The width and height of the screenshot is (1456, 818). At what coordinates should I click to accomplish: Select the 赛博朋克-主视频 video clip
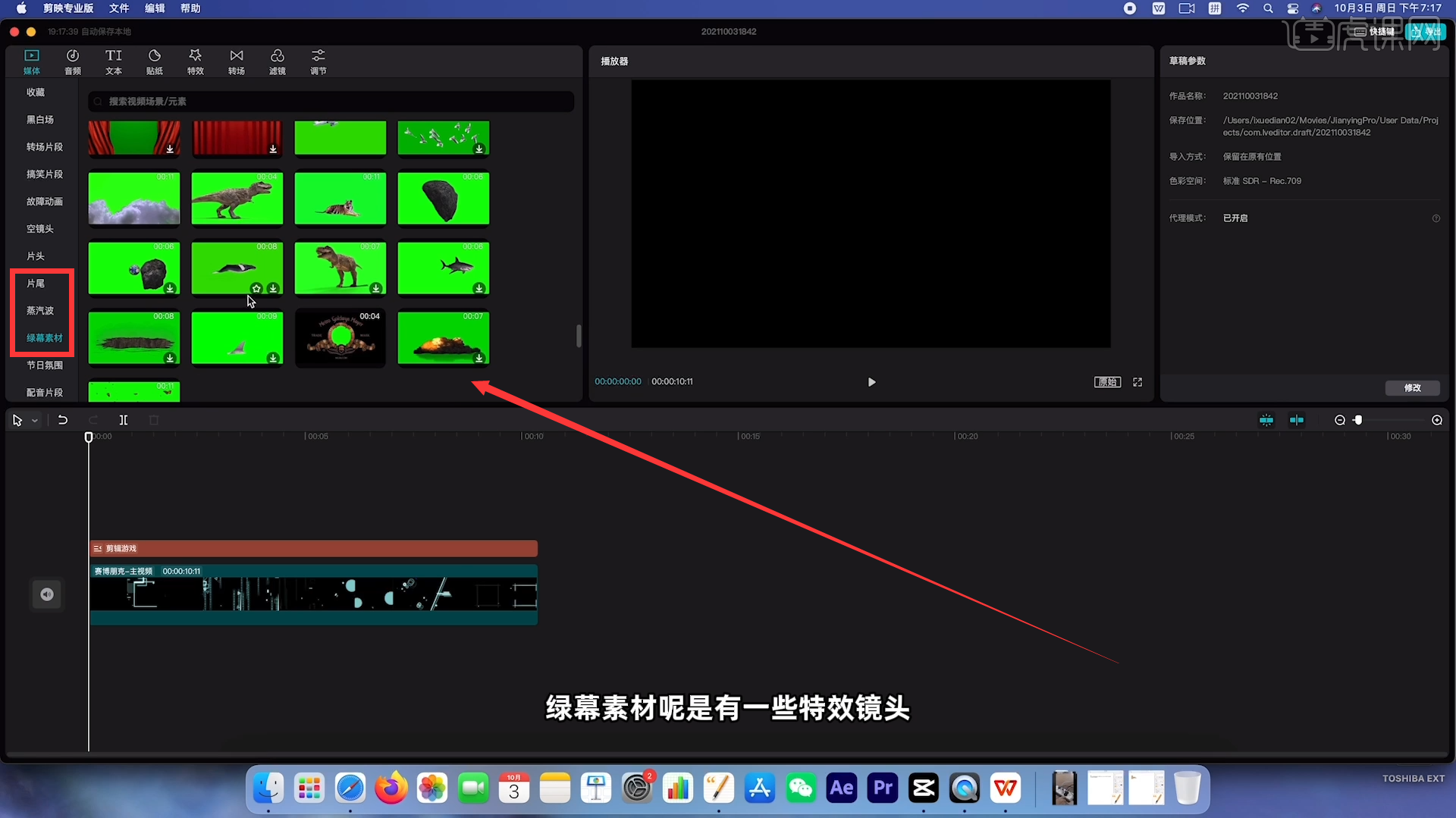(314, 594)
